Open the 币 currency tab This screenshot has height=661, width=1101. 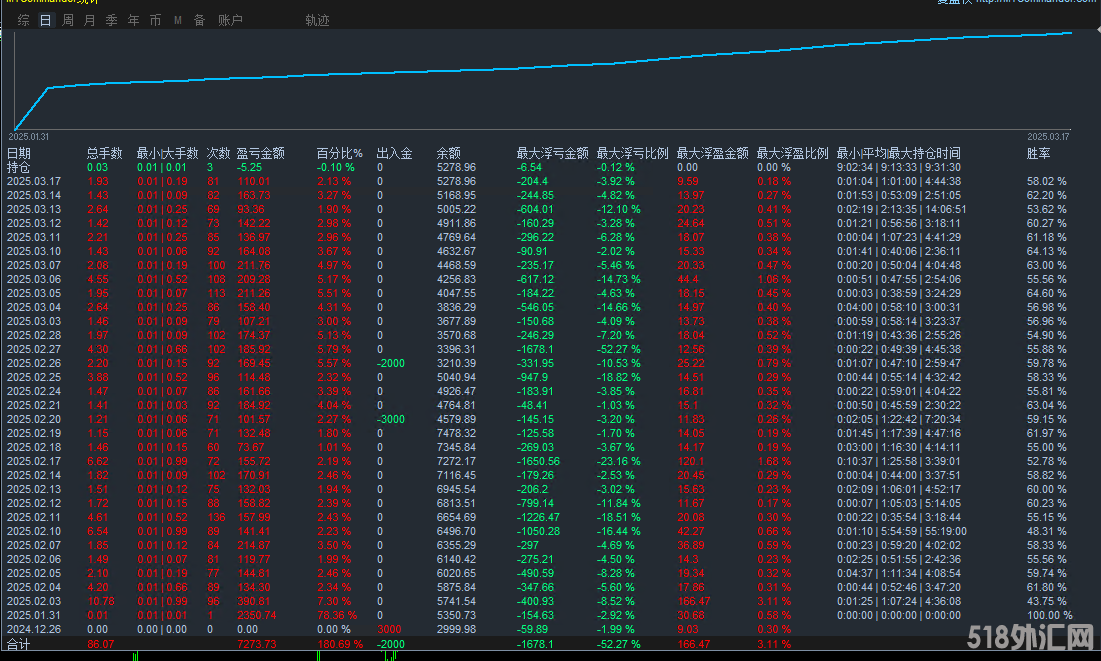(155, 20)
